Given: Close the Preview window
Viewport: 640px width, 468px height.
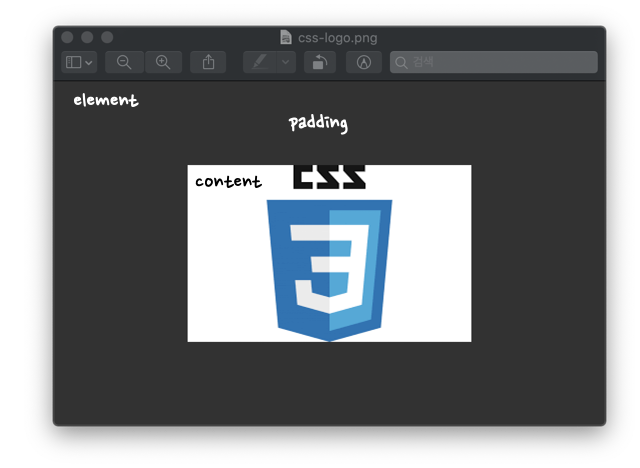Looking at the screenshot, I should point(67,37).
